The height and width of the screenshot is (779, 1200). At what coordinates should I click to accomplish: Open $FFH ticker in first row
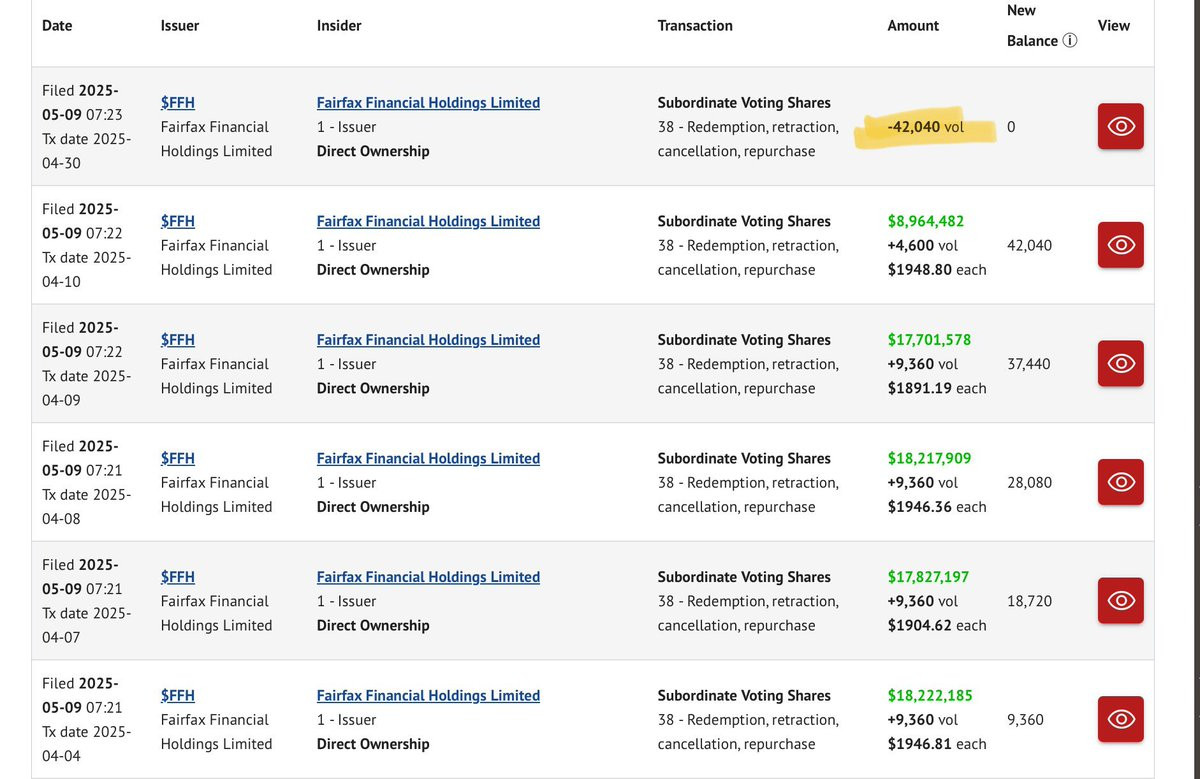coord(178,102)
